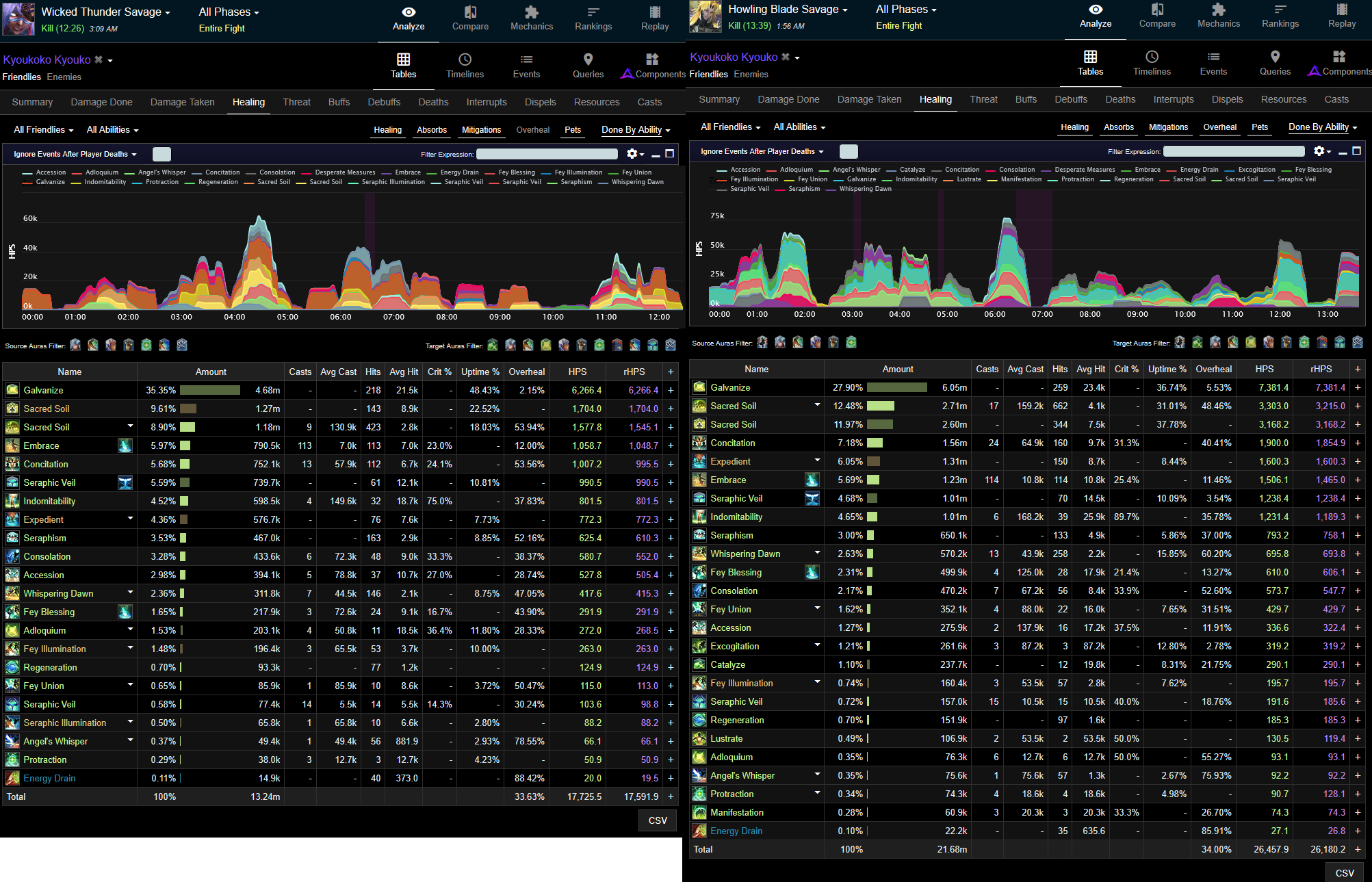Click Galvanize ability icon in Wicked Thunder table
This screenshot has width=1372, height=882.
click(12, 390)
